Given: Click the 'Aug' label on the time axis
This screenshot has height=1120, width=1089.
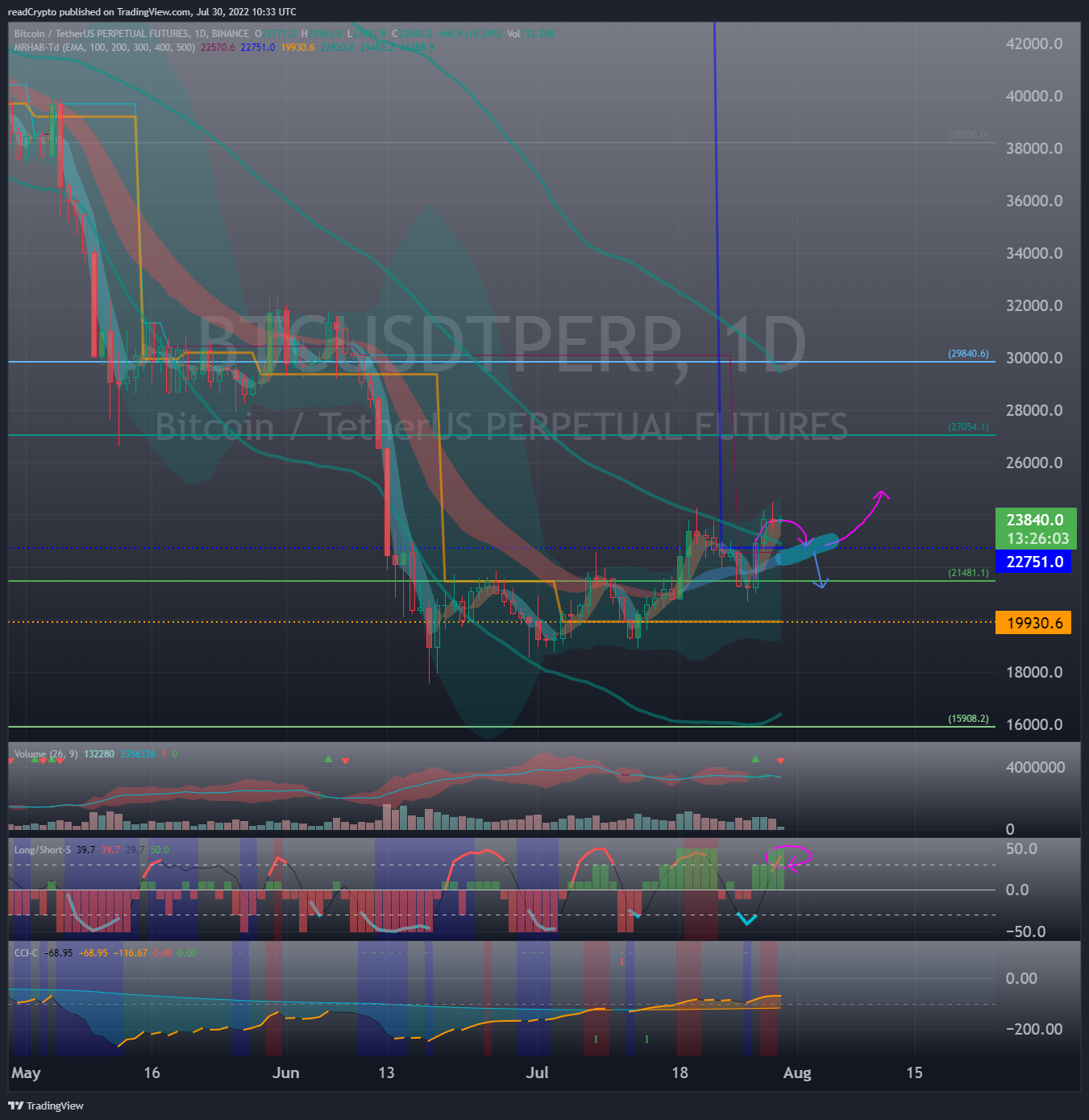Looking at the screenshot, I should 797,1072.
